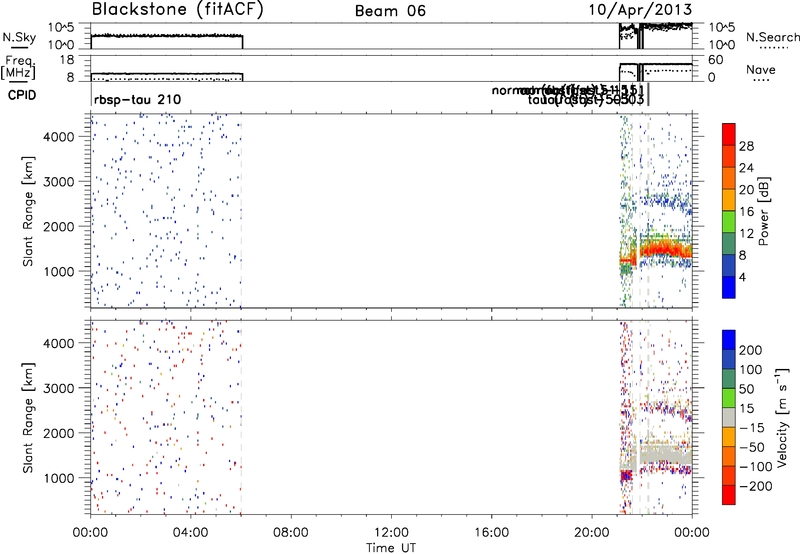Click the 4000 tick in the power panel
This screenshot has height=554, width=800.
tap(59, 137)
